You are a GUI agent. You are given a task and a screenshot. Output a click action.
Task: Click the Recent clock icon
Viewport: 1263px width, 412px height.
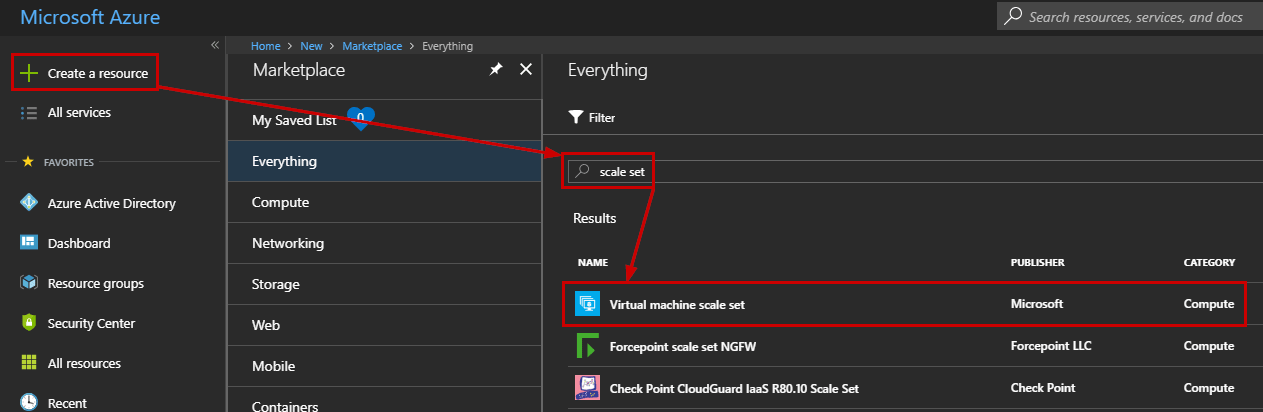click(29, 403)
